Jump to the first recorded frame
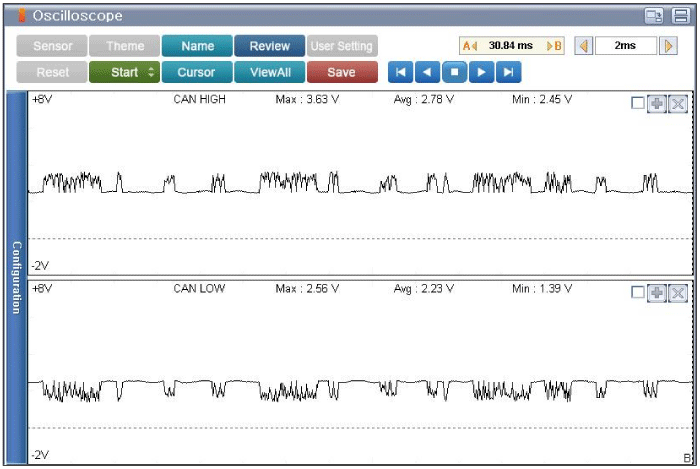 pos(400,72)
